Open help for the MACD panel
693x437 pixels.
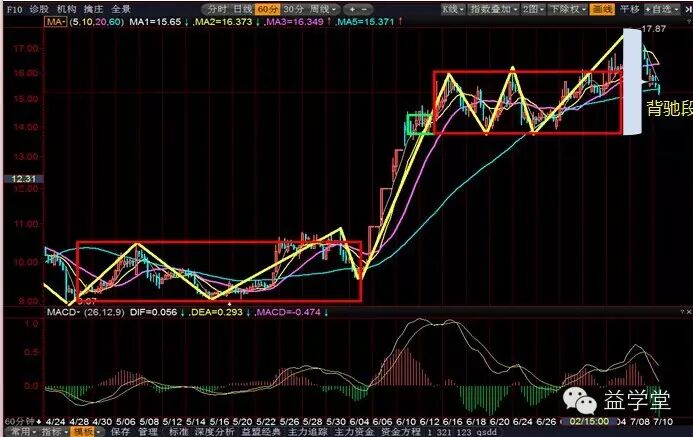pos(682,312)
